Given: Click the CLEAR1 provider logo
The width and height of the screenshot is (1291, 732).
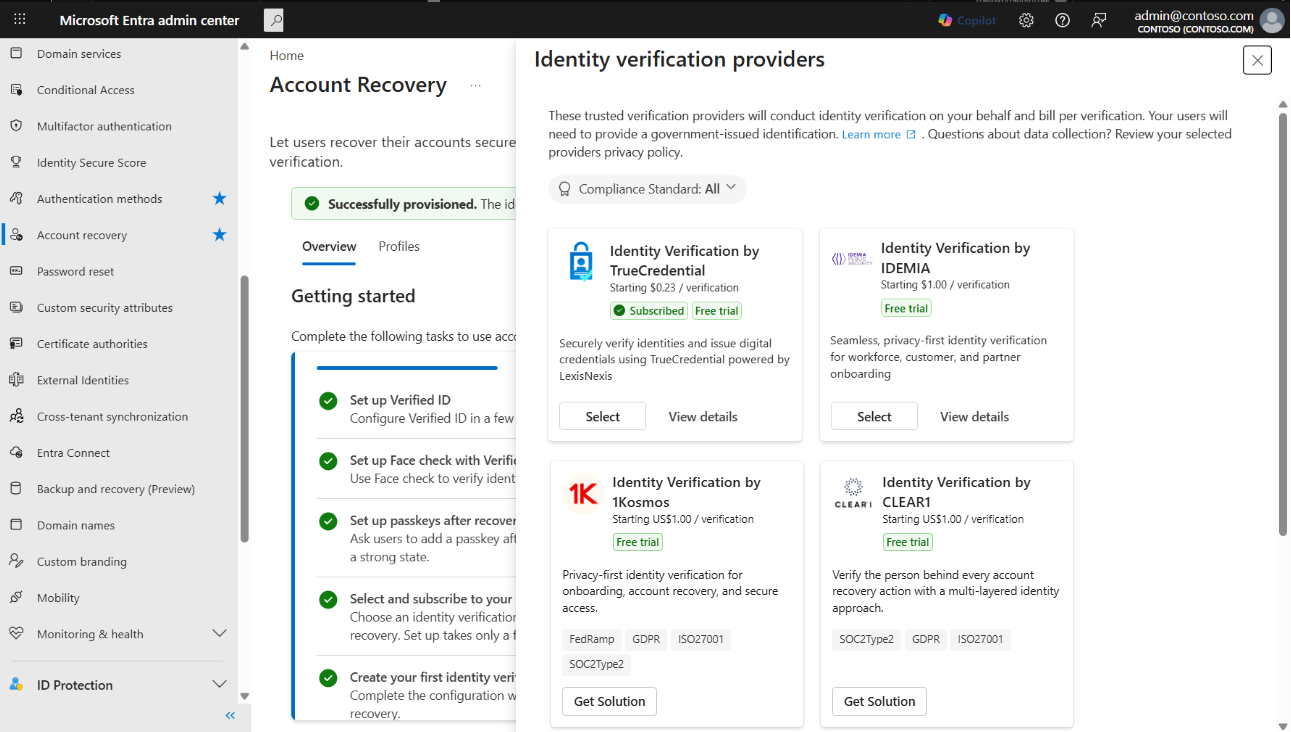Looking at the screenshot, I should [853, 493].
